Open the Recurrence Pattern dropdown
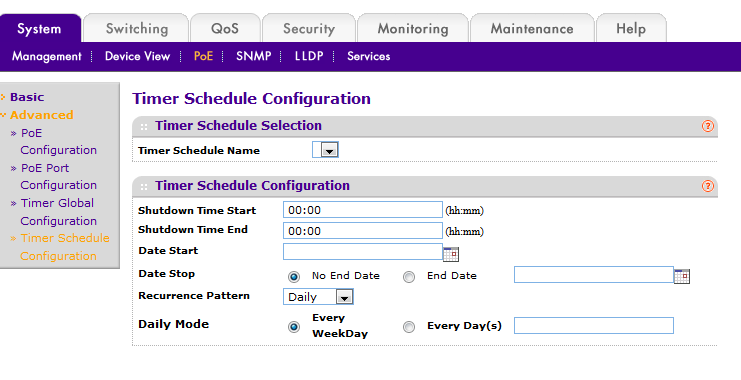 click(318, 297)
